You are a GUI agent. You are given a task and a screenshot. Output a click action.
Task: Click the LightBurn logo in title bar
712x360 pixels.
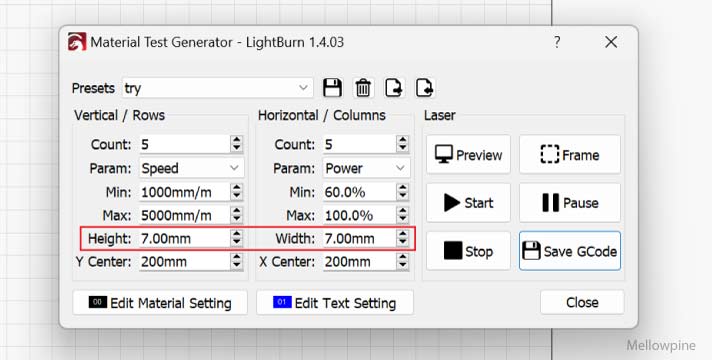click(77, 42)
